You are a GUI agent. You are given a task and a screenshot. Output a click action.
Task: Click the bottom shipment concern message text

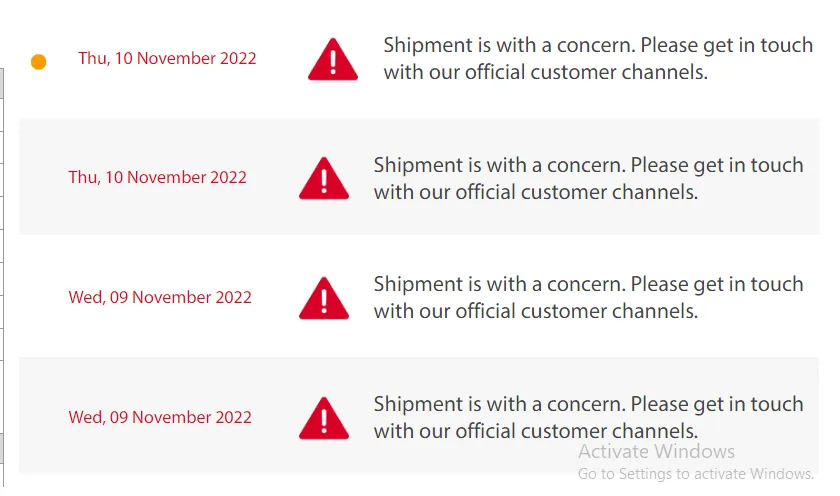[x=588, y=417]
